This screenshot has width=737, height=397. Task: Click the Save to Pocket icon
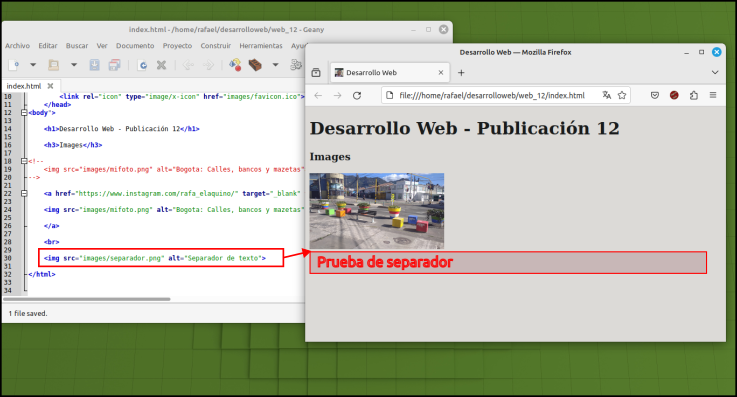coord(655,95)
